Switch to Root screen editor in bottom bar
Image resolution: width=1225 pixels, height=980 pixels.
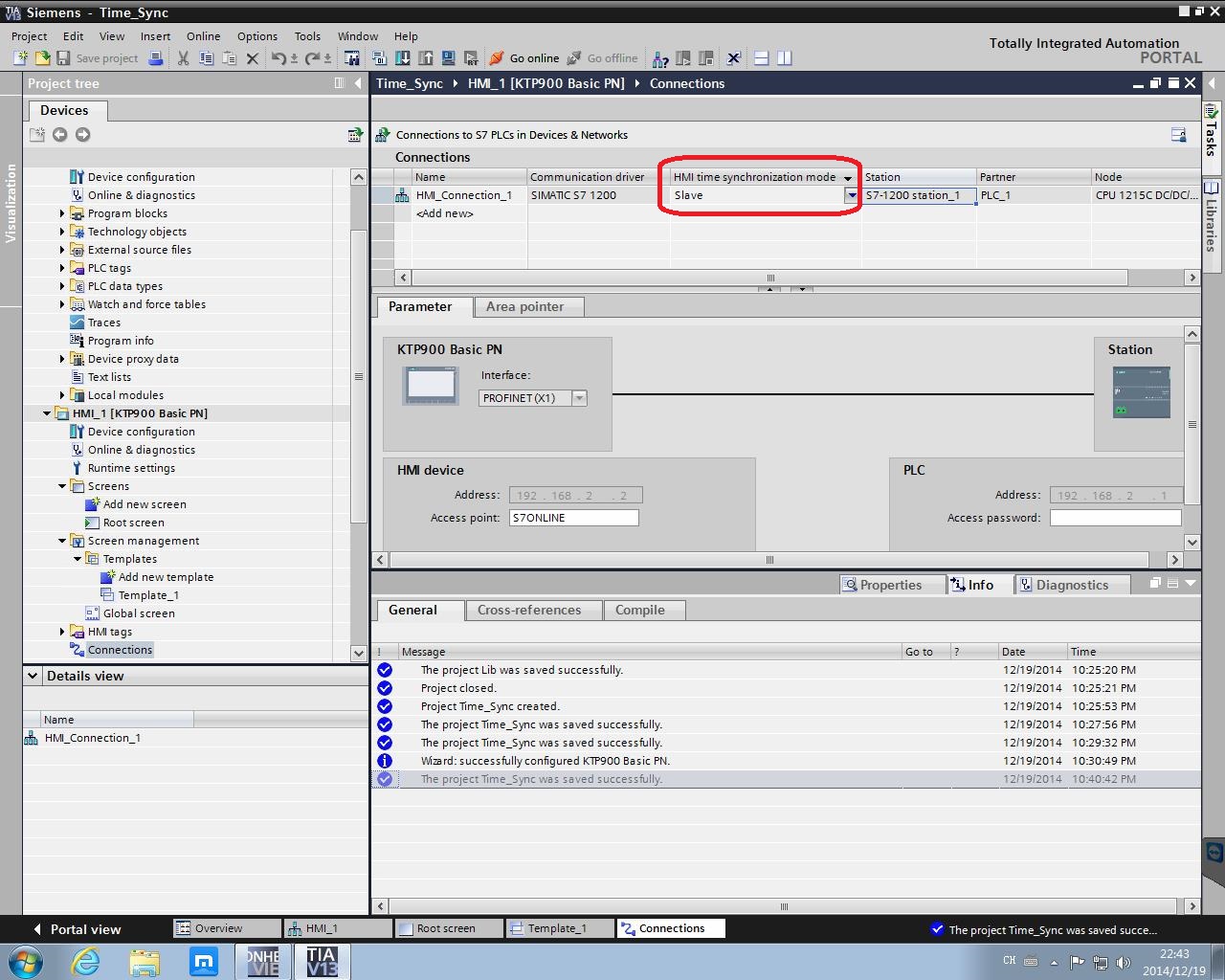(448, 928)
